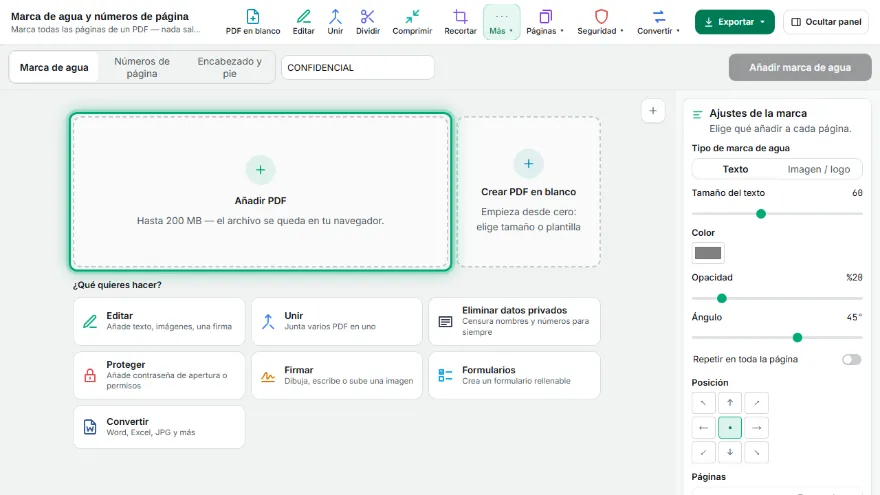This screenshot has width=880, height=495.
Task: Select the Dividir scissors tool
Action: coord(368,22)
